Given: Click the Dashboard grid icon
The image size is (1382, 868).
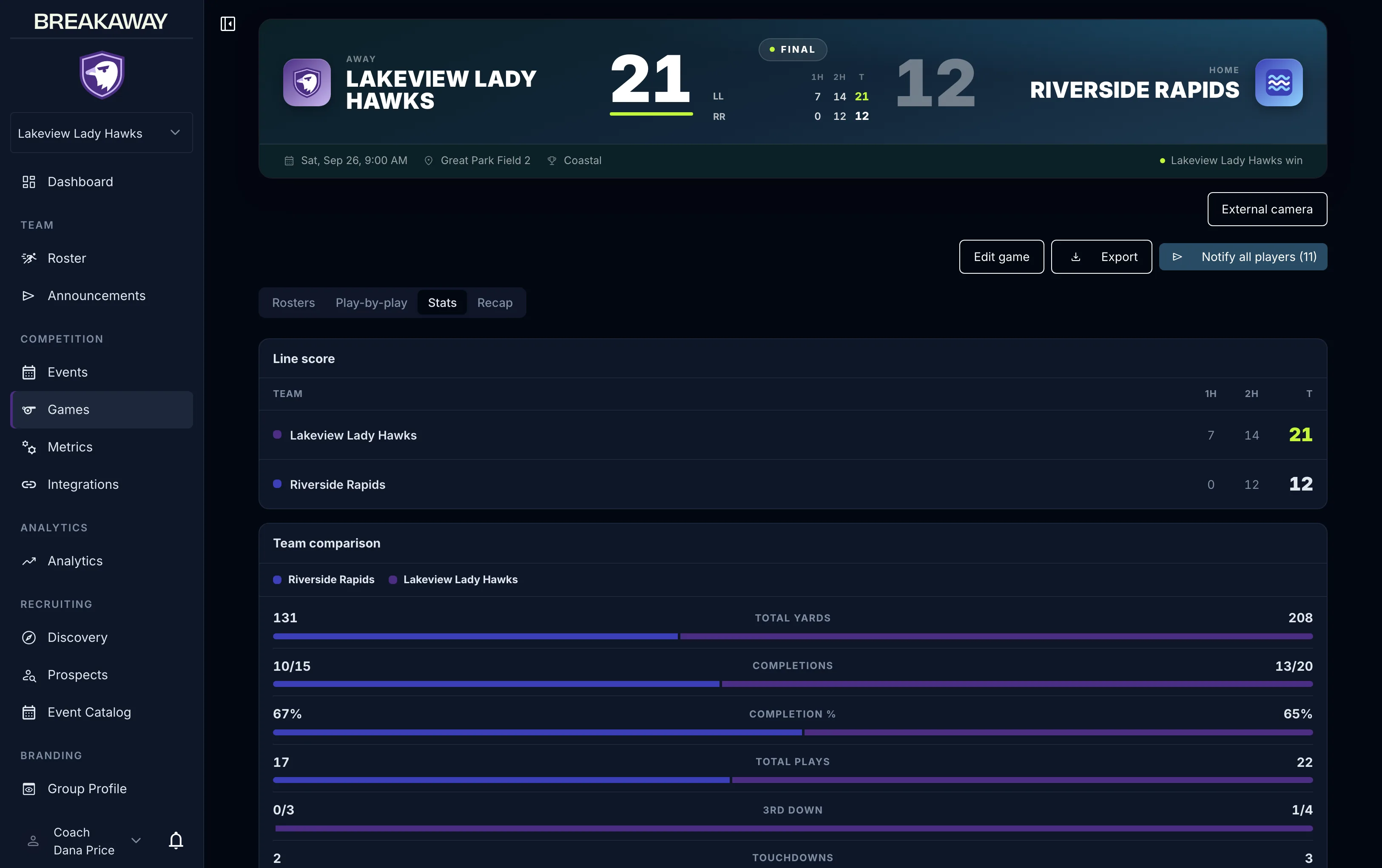Looking at the screenshot, I should [28, 182].
